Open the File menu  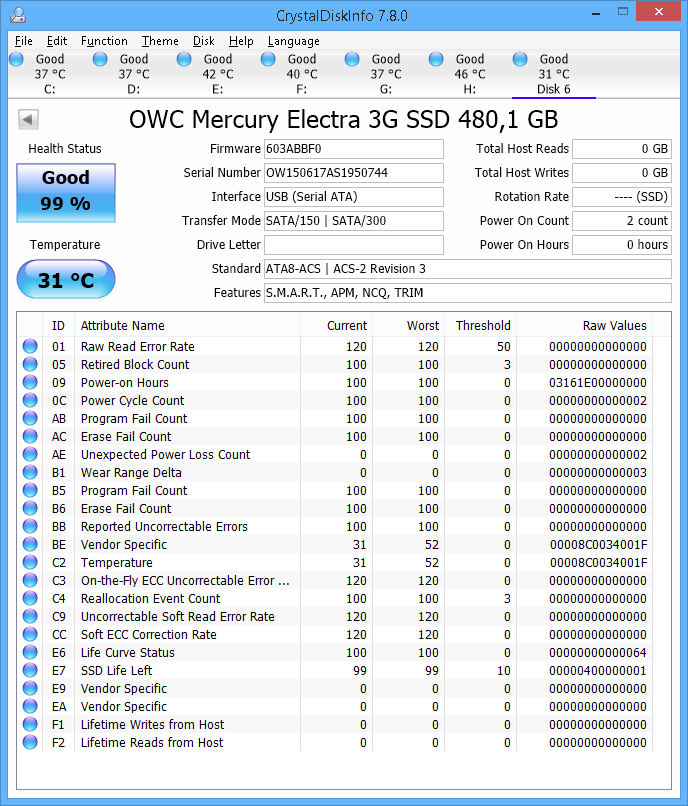click(24, 41)
